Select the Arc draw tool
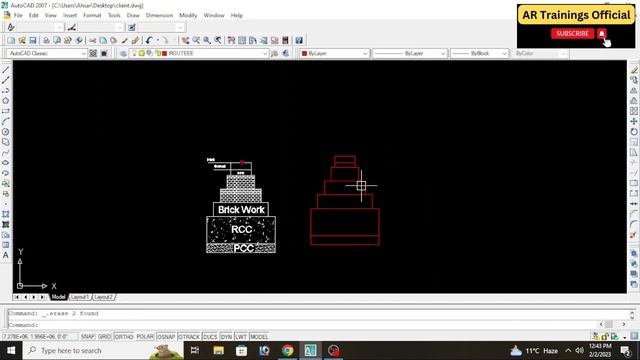The height and width of the screenshot is (360, 640). 6,122
